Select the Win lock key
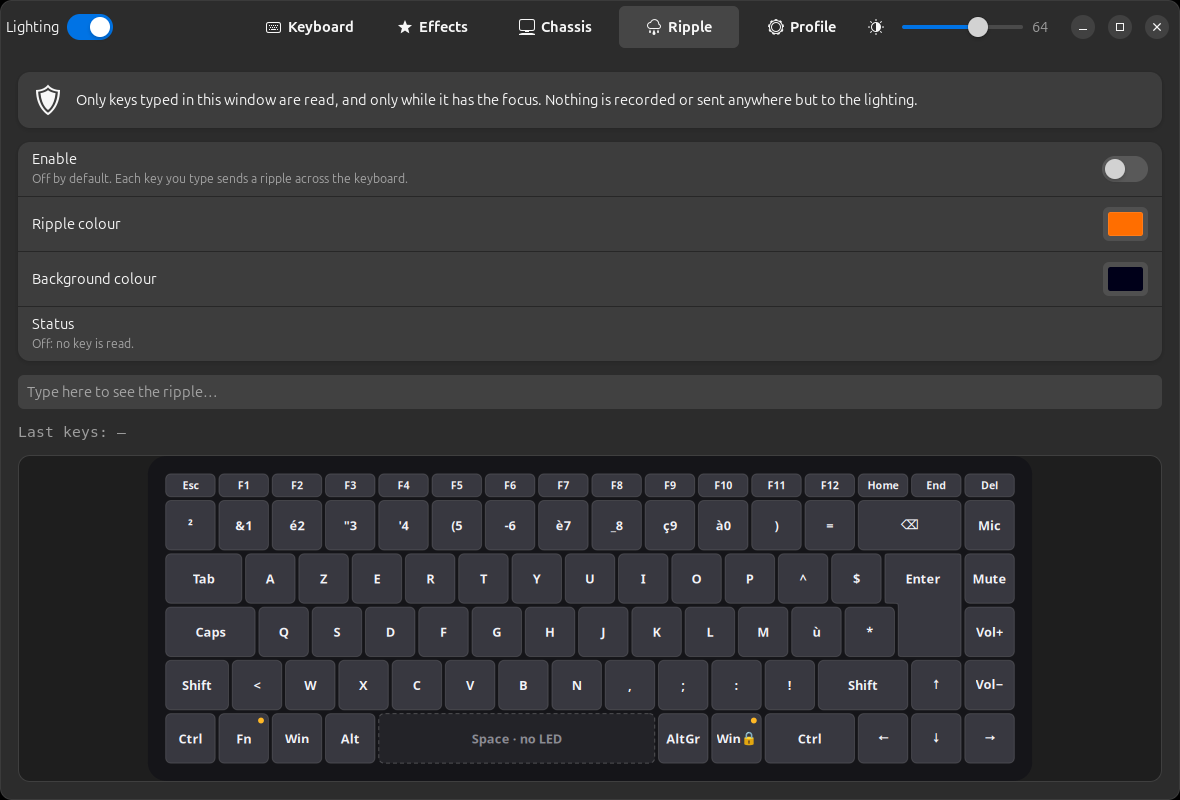The width and height of the screenshot is (1180, 800). pyautogui.click(x=736, y=738)
